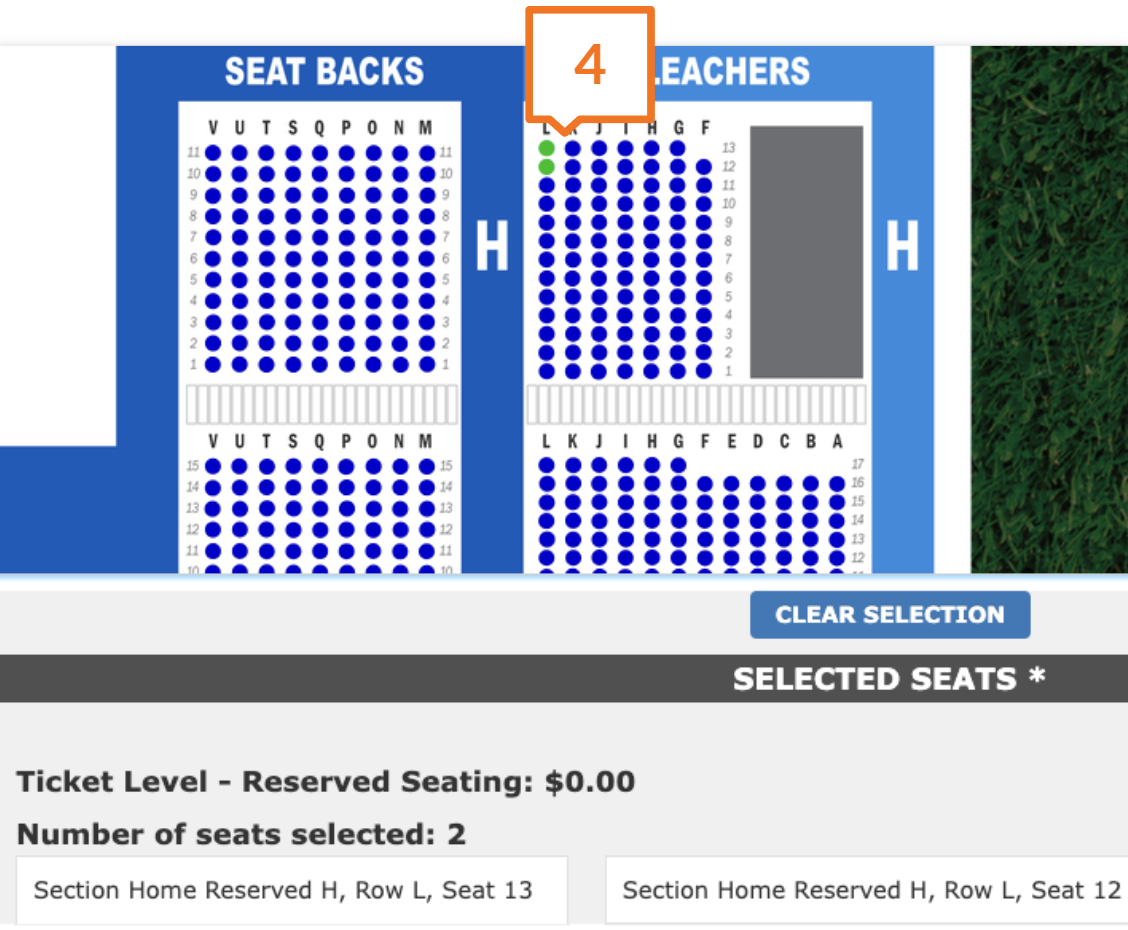Pick seat E14 in lower Bleachers block
1128x930 pixels.
coord(731,521)
